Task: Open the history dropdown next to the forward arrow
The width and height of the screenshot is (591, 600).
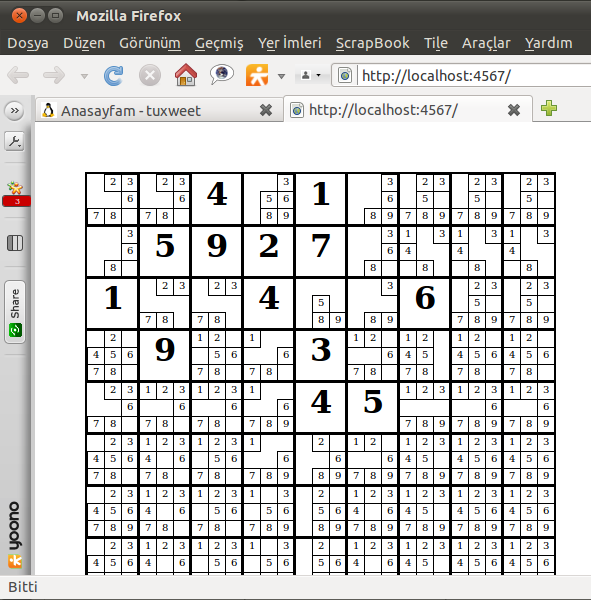Action: click(85, 76)
